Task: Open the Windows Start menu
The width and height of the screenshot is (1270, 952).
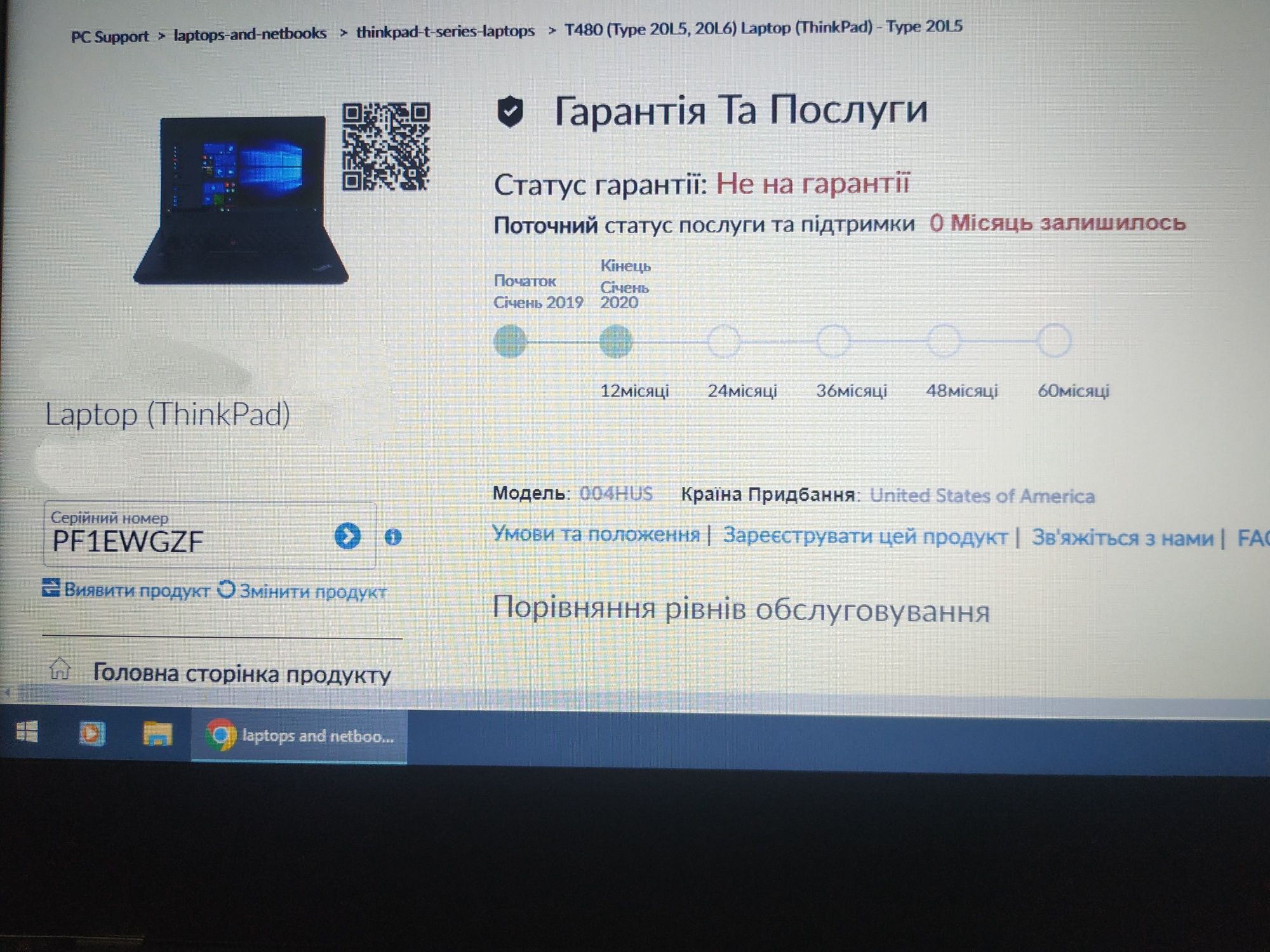Action: (27, 733)
